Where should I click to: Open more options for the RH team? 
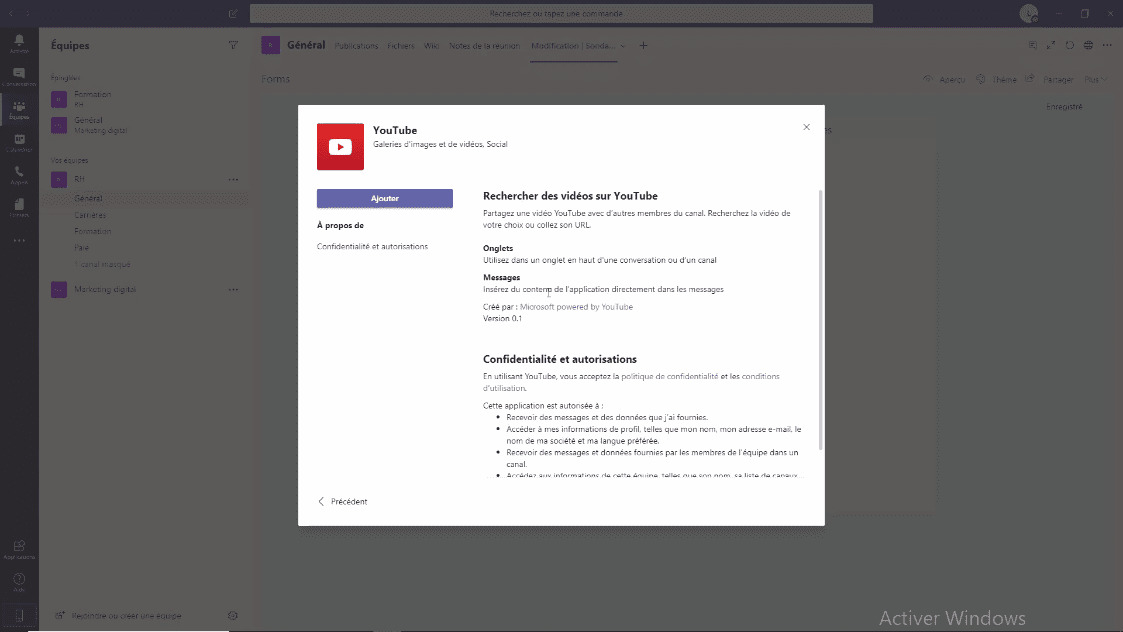tap(233, 179)
